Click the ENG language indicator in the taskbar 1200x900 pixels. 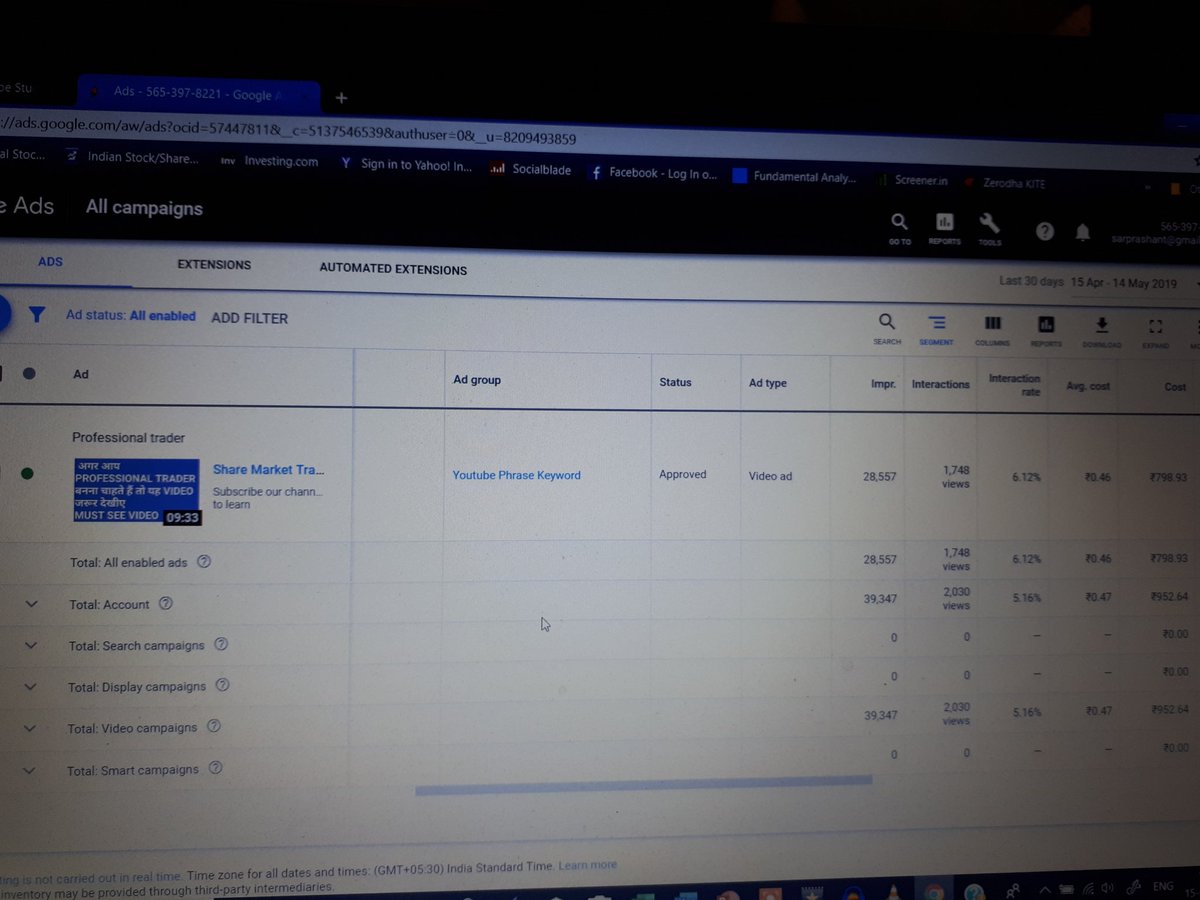point(1163,886)
